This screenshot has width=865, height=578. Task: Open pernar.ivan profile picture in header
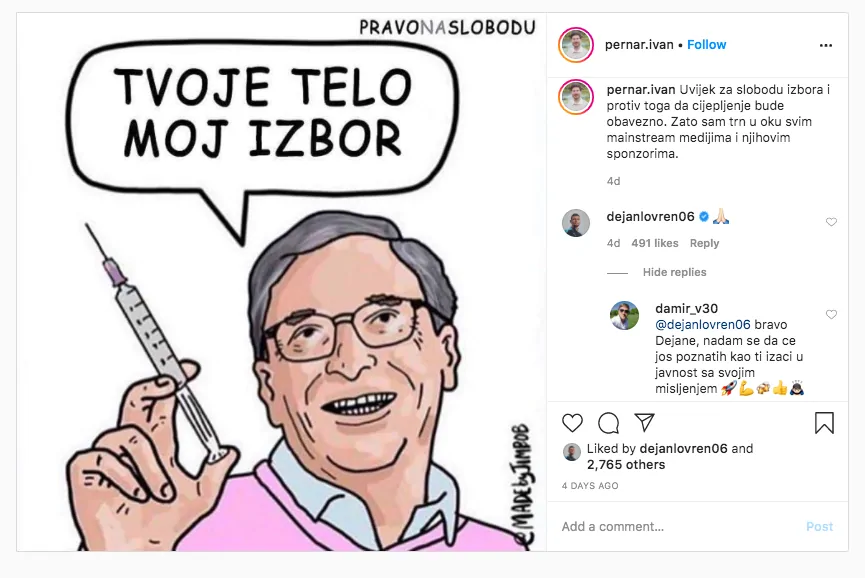[576, 45]
